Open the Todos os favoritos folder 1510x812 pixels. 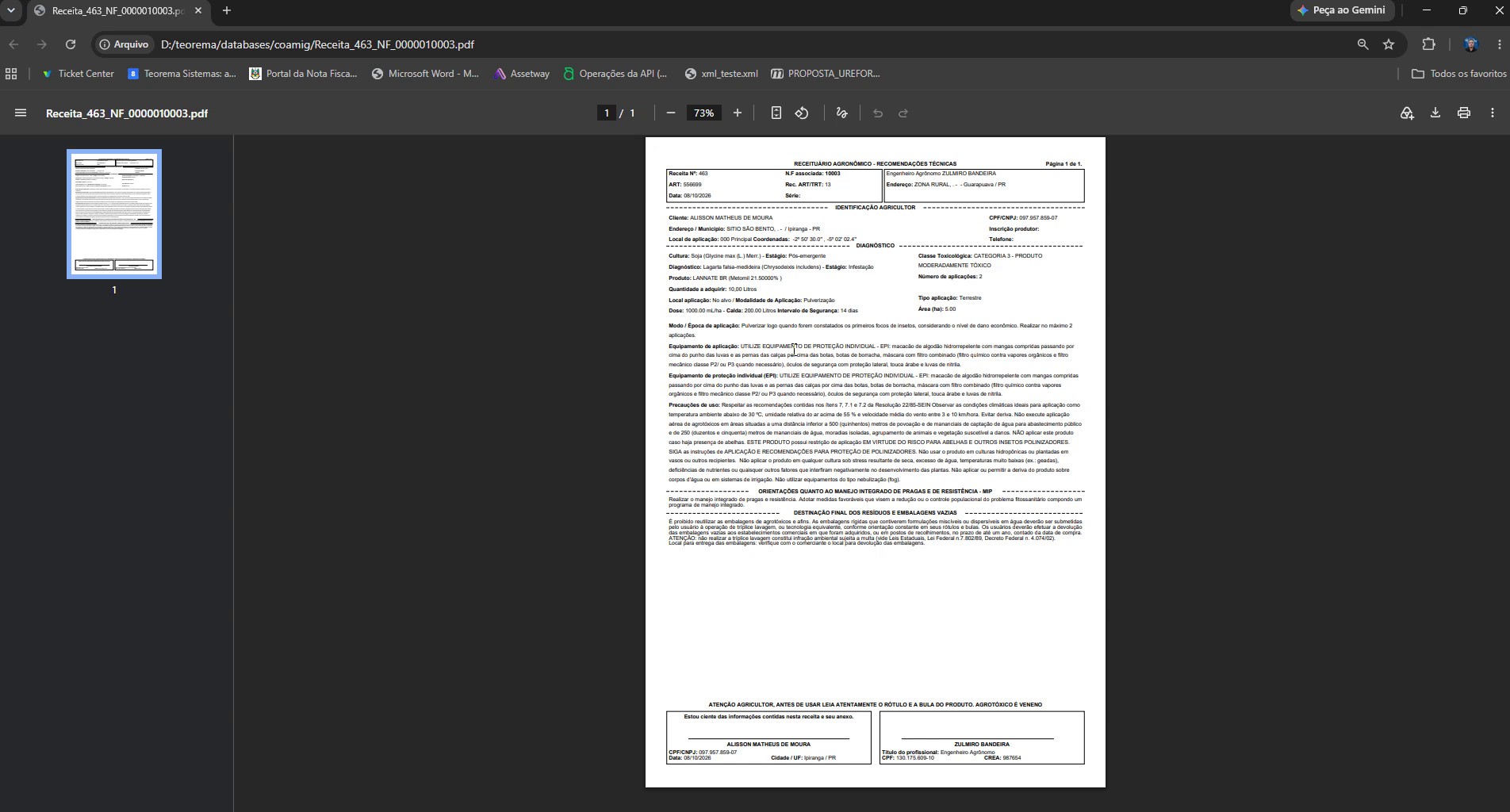[1458, 74]
